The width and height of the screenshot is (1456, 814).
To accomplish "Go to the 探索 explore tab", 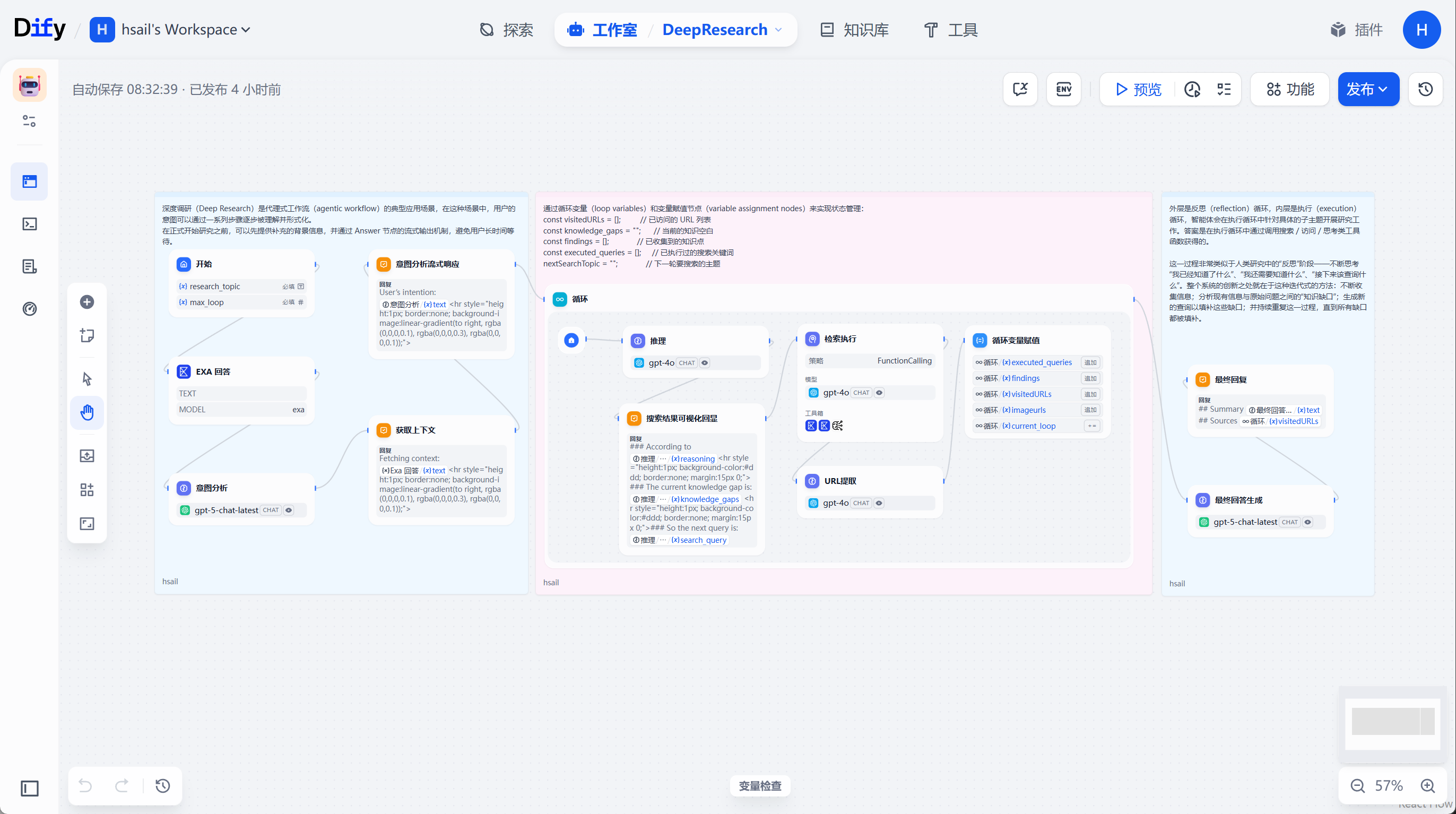I will pos(507,29).
